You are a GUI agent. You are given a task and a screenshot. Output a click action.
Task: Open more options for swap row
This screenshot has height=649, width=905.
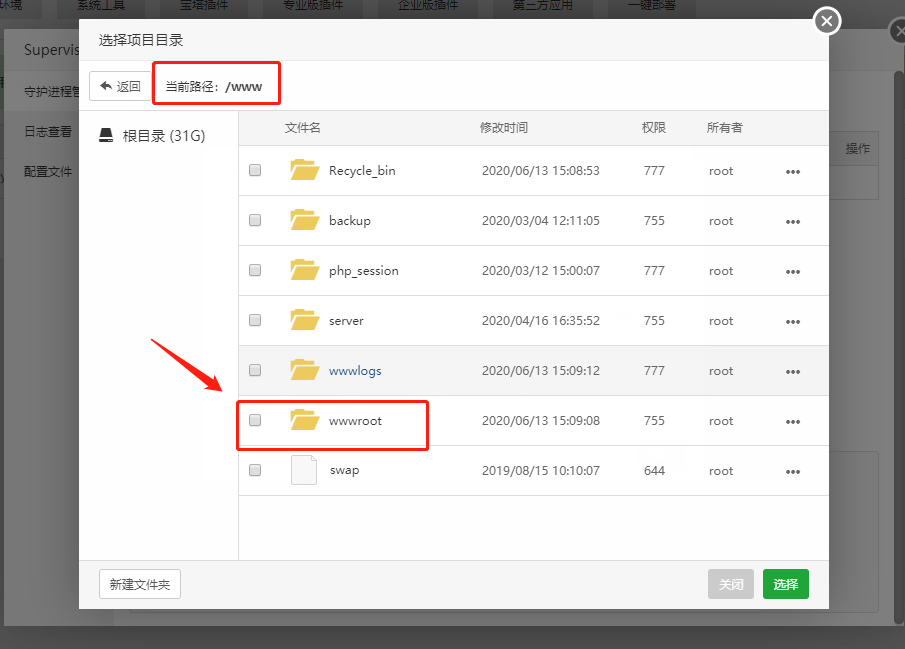(x=792, y=472)
